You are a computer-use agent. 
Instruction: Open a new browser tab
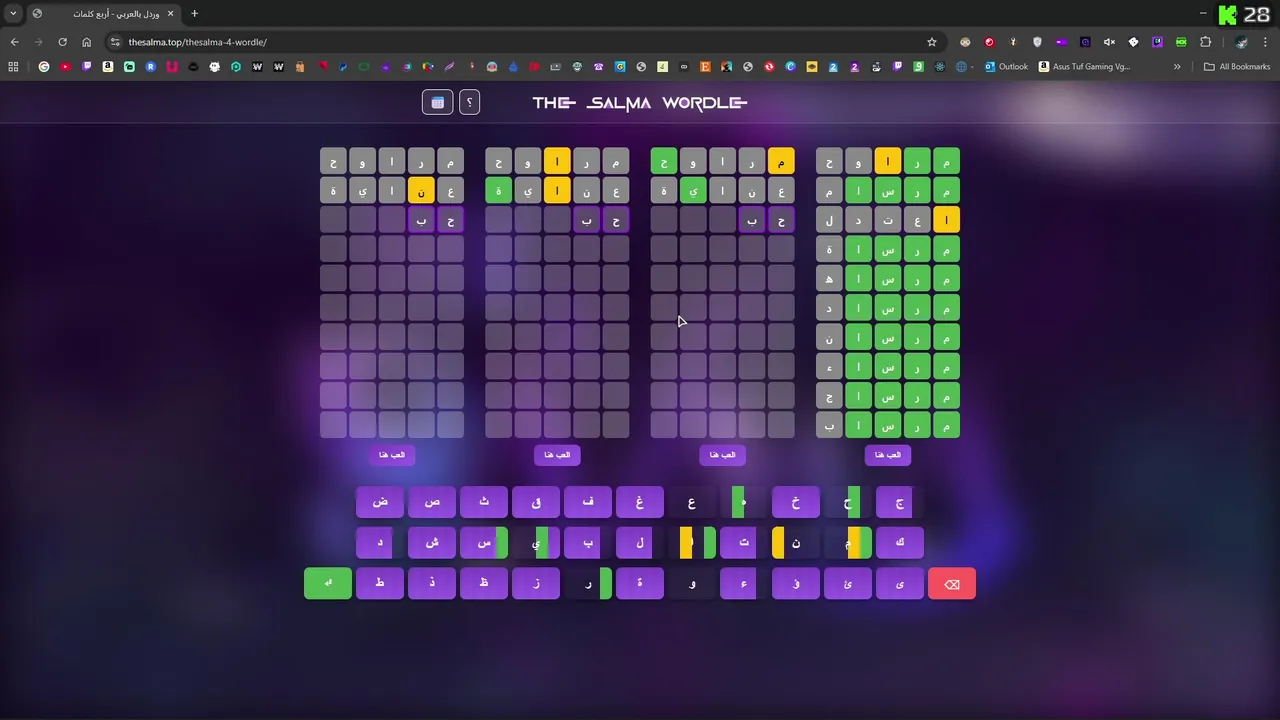click(194, 14)
